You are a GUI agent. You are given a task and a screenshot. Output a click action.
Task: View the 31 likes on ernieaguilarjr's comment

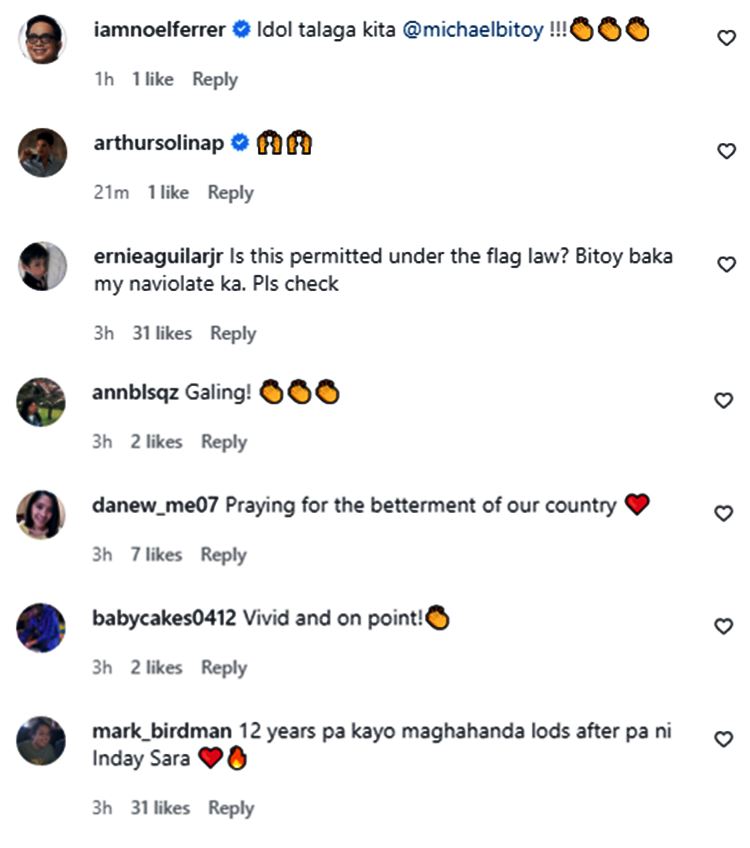click(x=161, y=333)
